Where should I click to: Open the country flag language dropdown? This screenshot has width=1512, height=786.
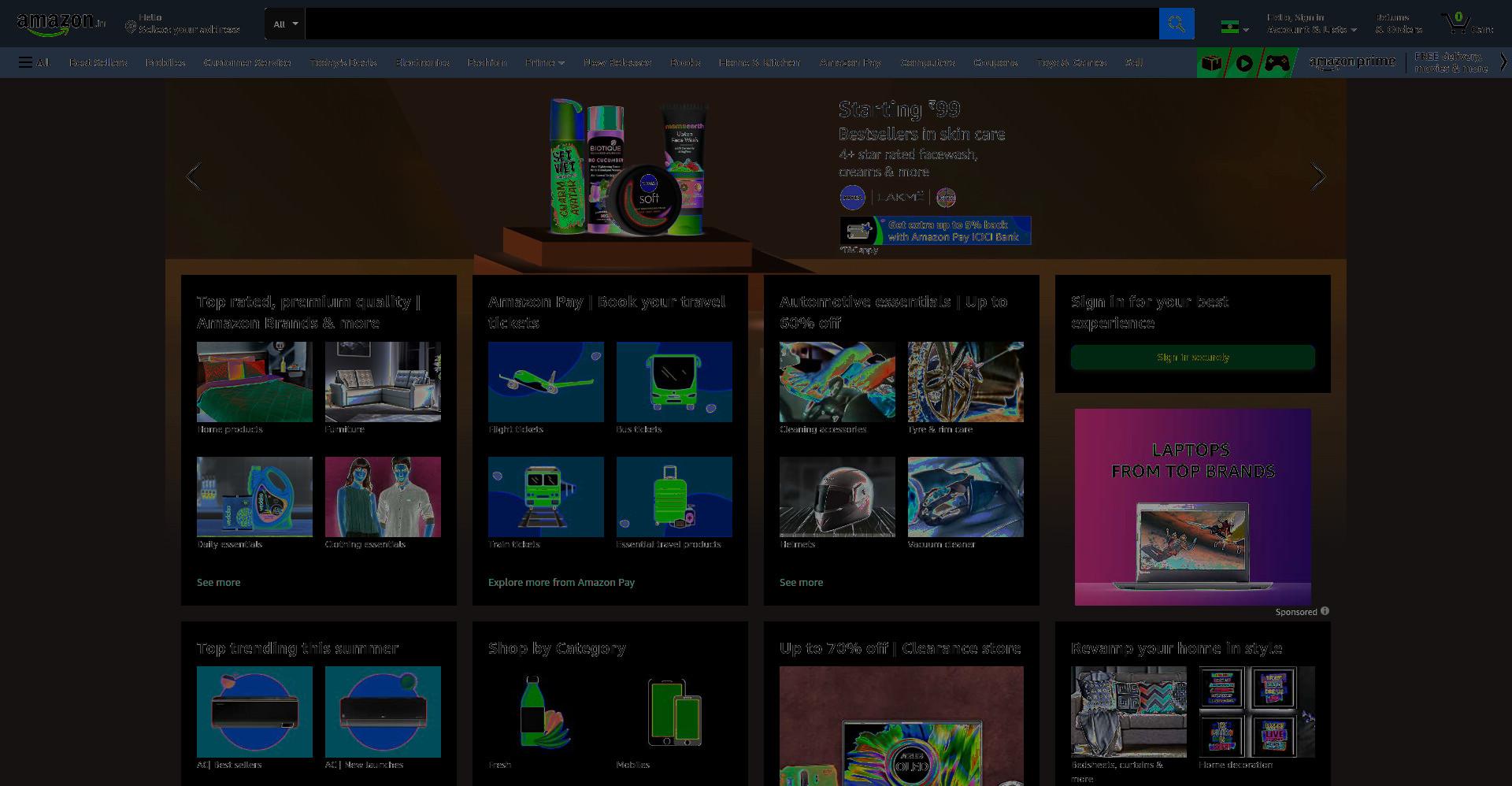coord(1235,28)
